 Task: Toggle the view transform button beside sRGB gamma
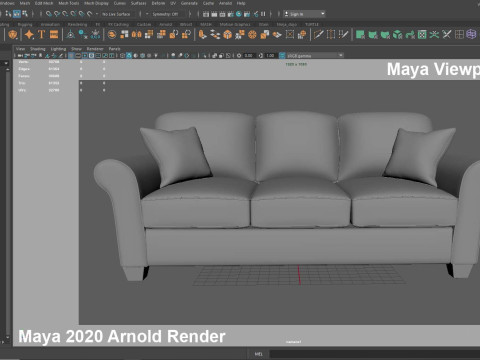tap(282, 55)
